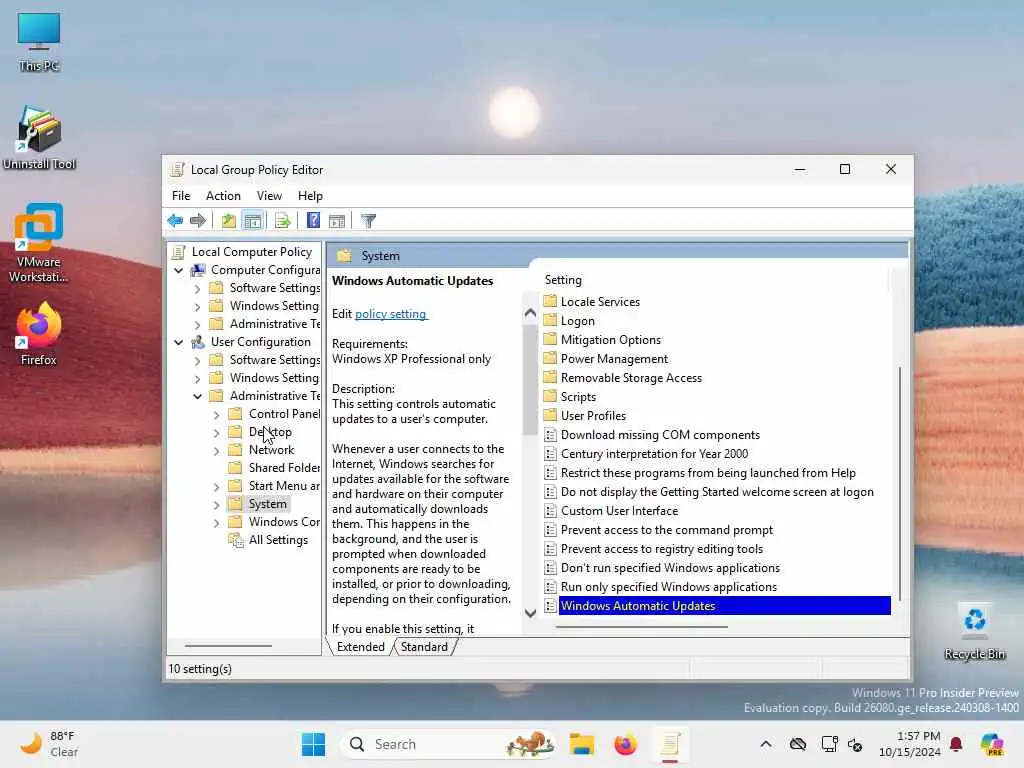Select Download missing COM components
Image resolution: width=1024 pixels, height=768 pixels.
660,434
